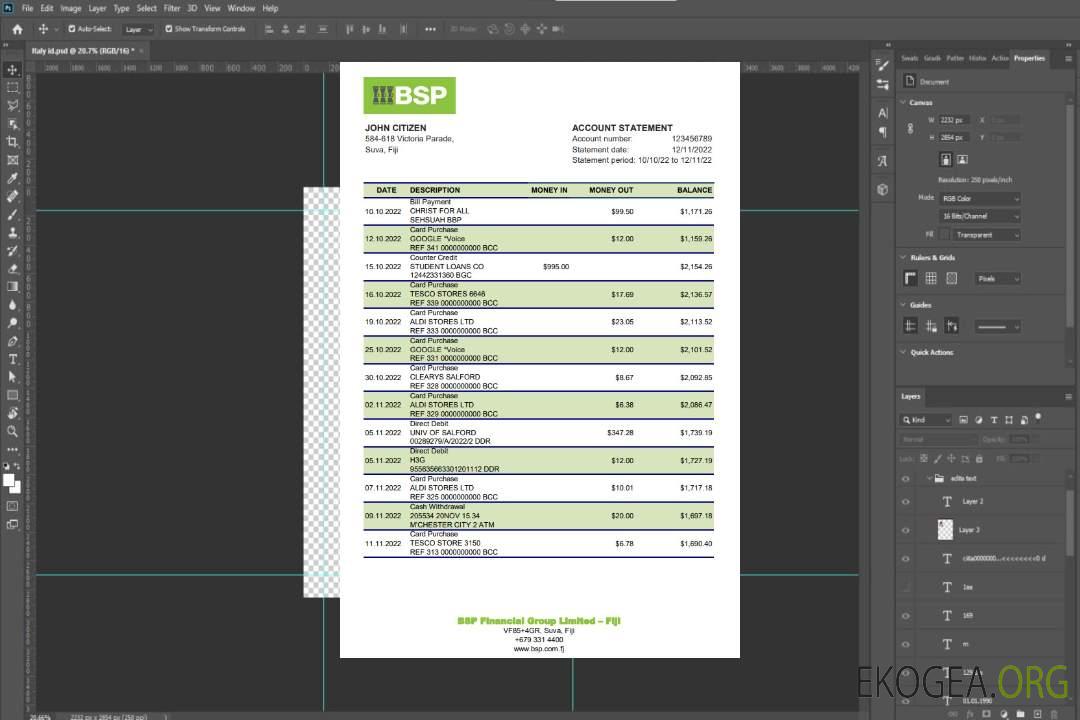The image size is (1080, 720).
Task: Click the grid icon under Rulers & Grids
Action: click(x=931, y=278)
